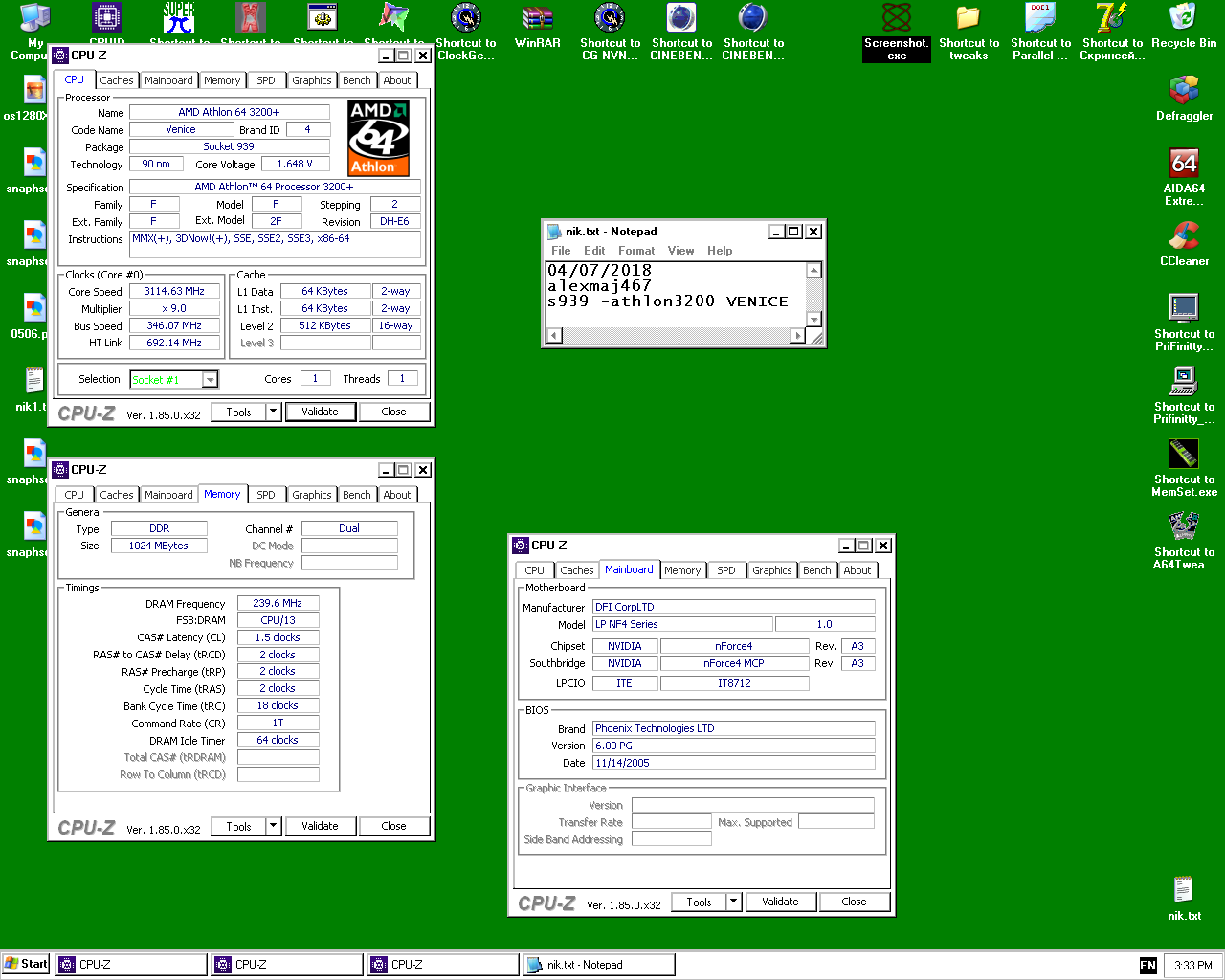Viewport: 1225px width, 980px height.
Task: Open the Mainboard tab in the CPU window
Action: tap(168, 80)
